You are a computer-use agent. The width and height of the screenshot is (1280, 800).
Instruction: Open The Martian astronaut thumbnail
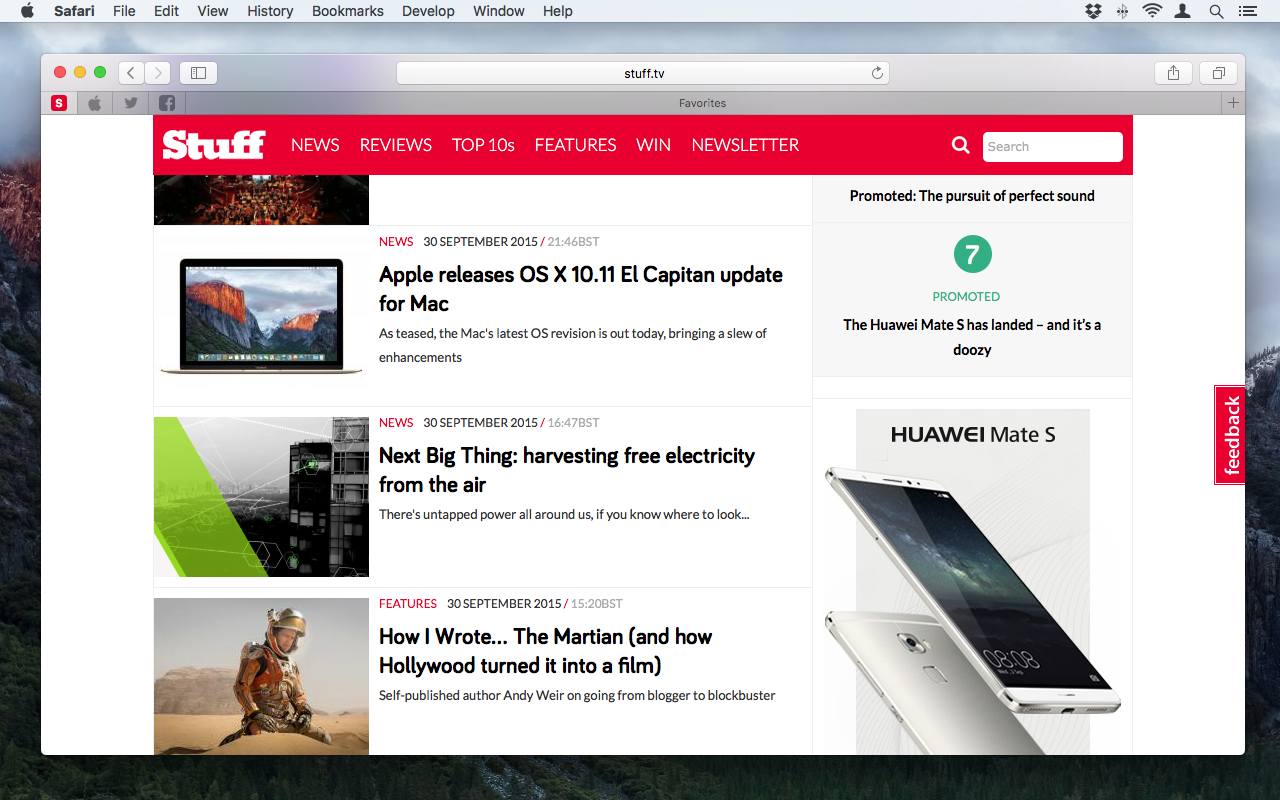[261, 676]
